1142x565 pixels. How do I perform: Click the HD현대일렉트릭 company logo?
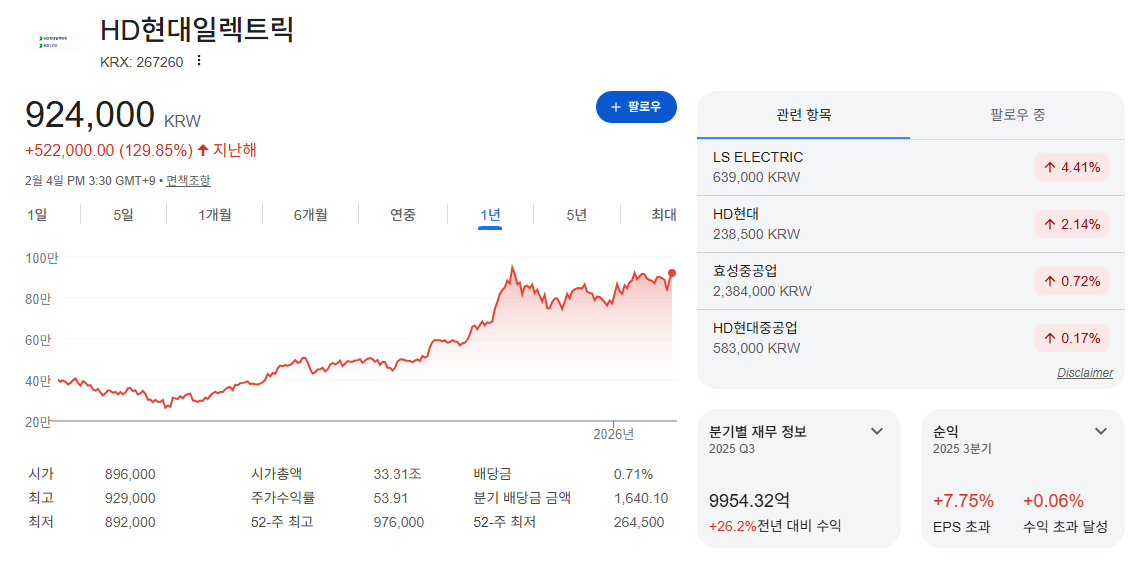[53, 42]
